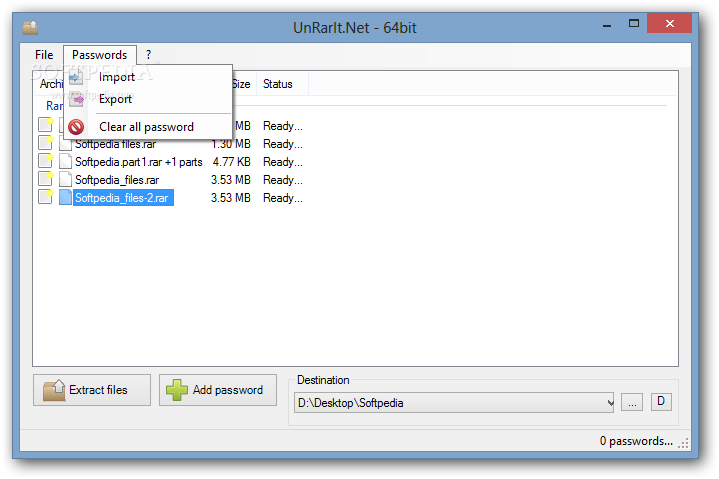This screenshot has width=719, height=479.
Task: Click the window resize grip in status bar
Action: [684, 443]
